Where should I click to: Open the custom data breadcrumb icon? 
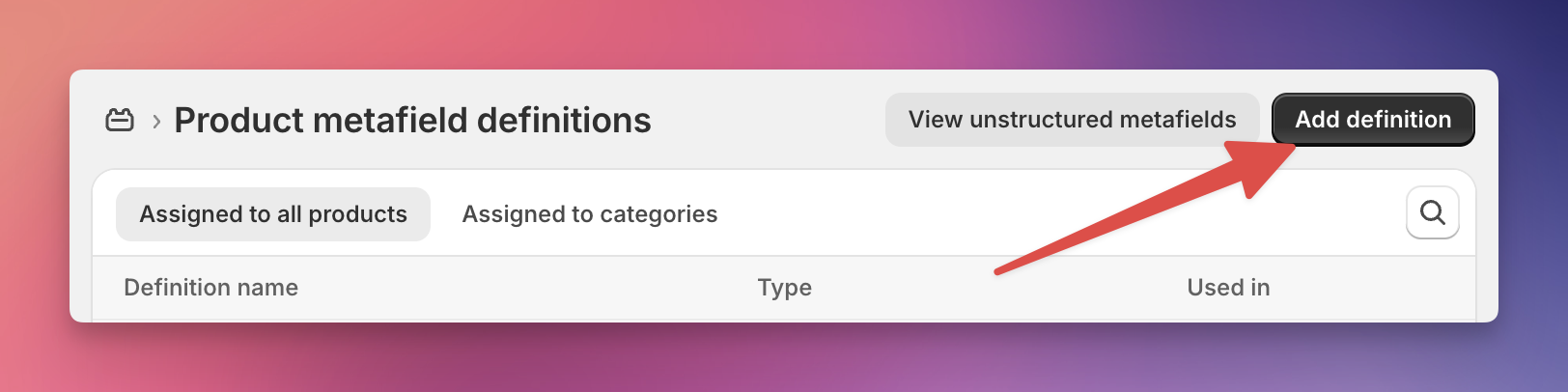point(120,121)
